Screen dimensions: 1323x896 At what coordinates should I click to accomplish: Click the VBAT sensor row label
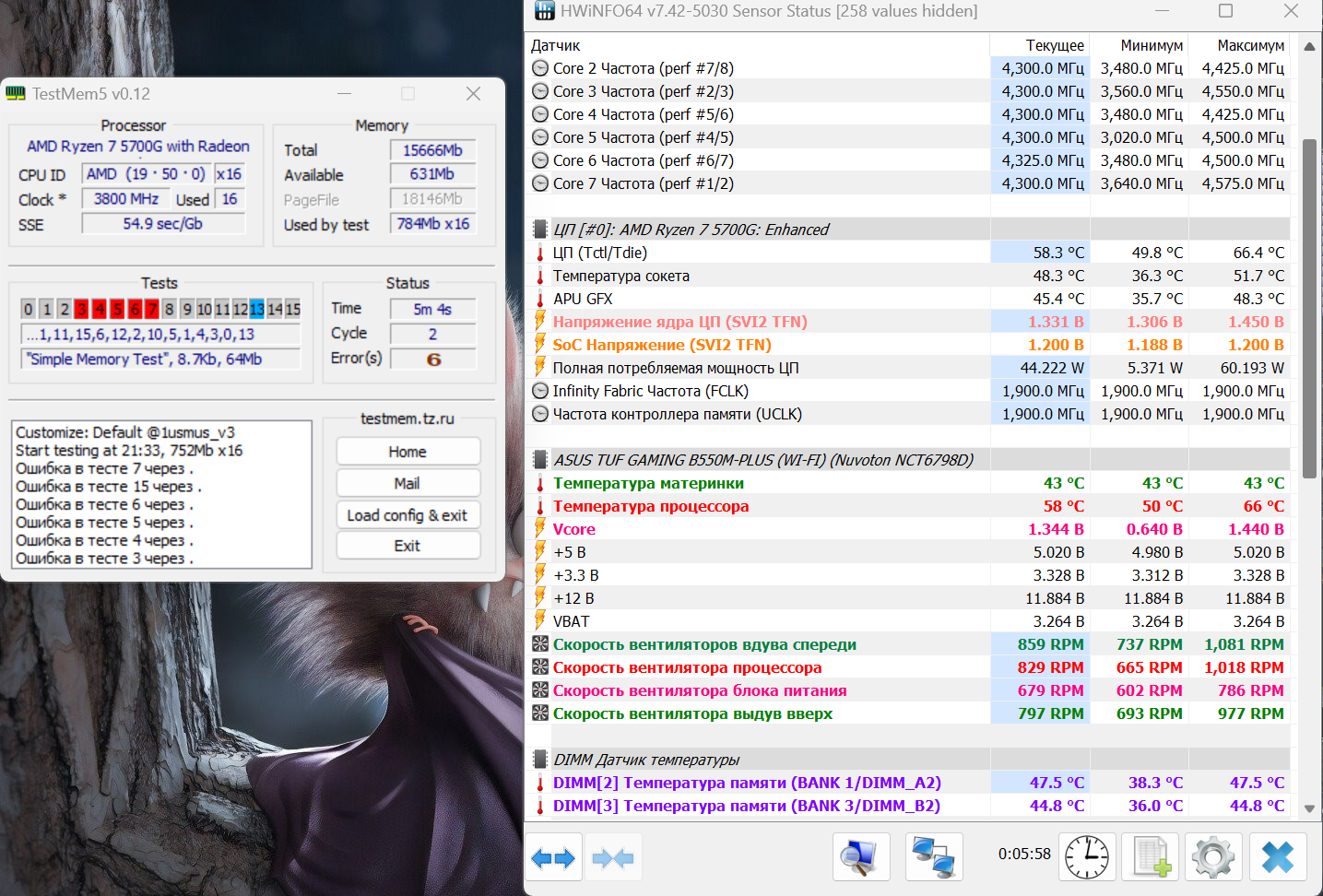pos(572,621)
